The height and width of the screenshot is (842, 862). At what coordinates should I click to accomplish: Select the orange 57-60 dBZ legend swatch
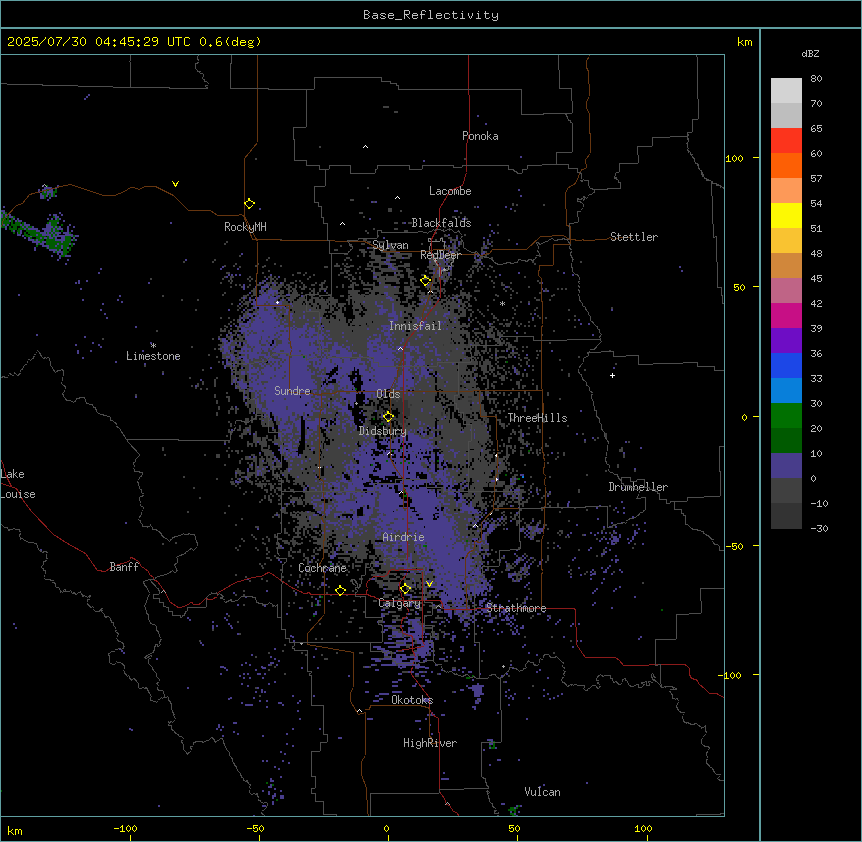[x=786, y=165]
